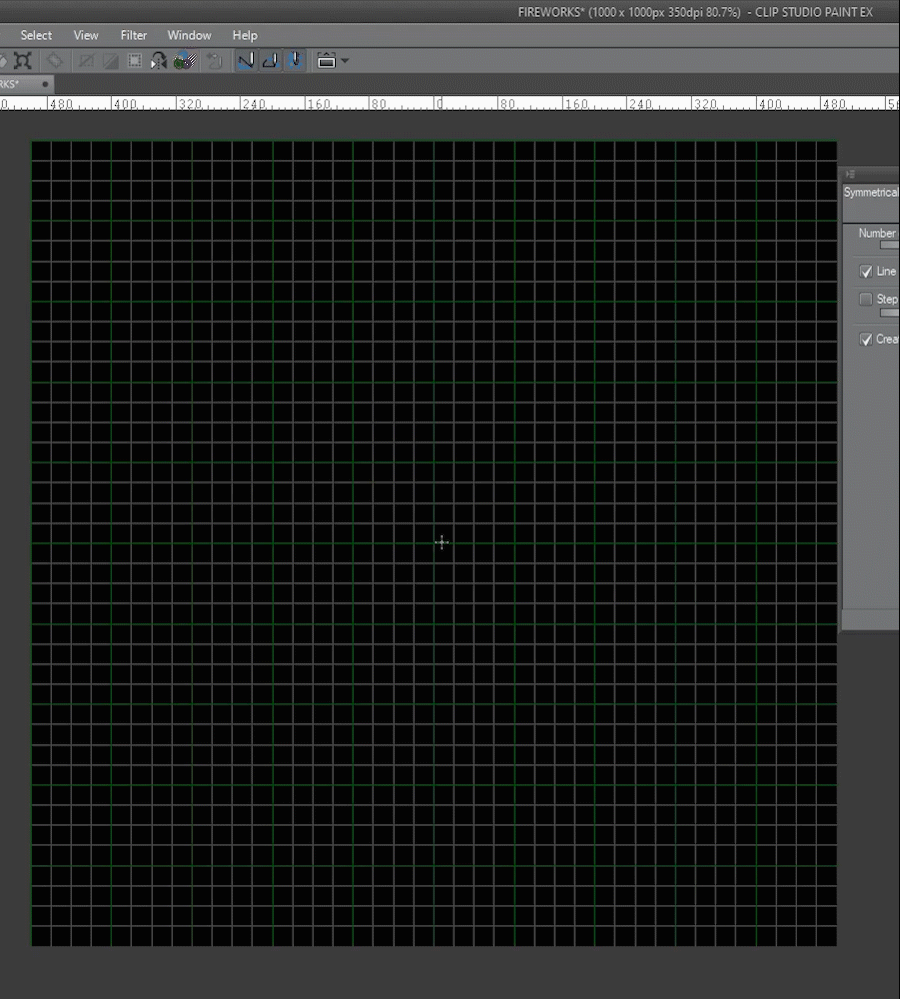
Task: Click the center crosshair on canvas
Action: pyautogui.click(x=442, y=542)
